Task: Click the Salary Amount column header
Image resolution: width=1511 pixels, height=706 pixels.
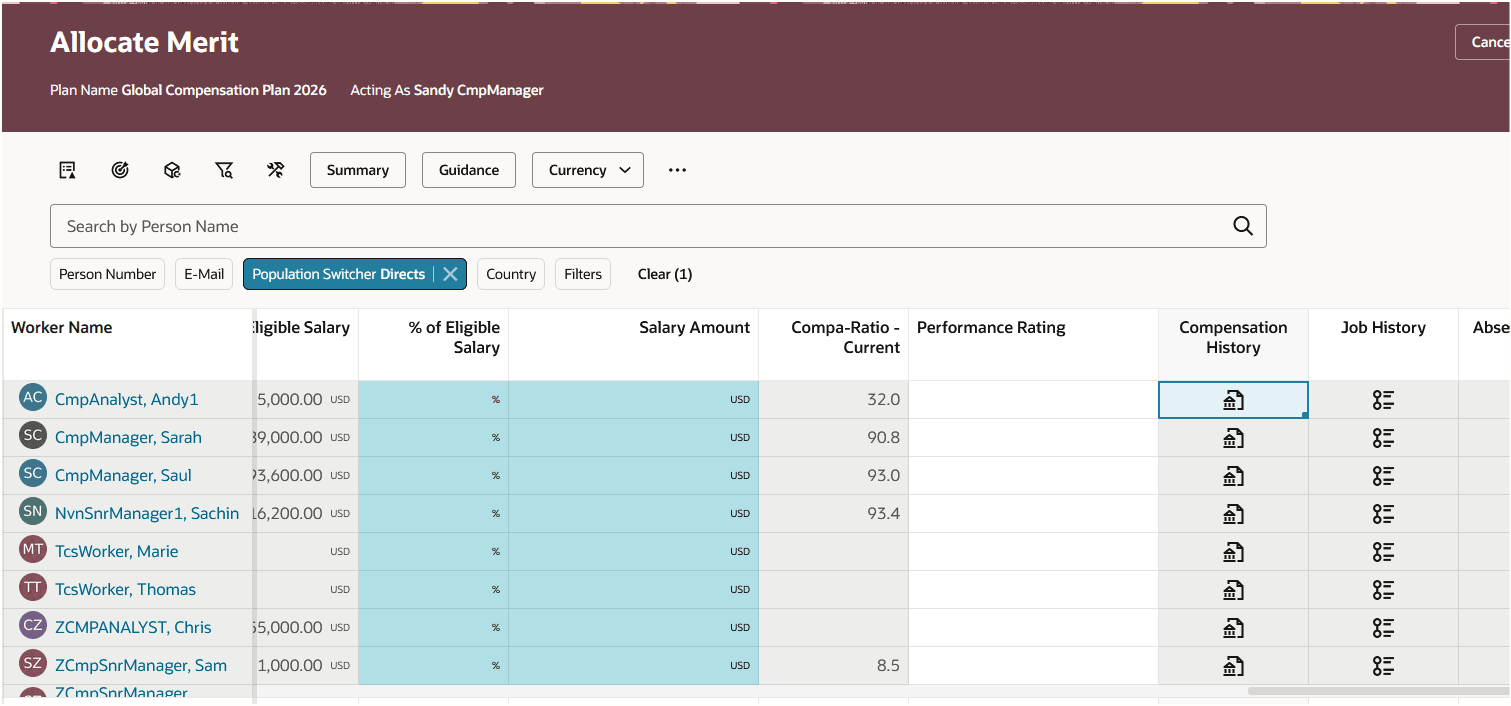Action: 633,344
